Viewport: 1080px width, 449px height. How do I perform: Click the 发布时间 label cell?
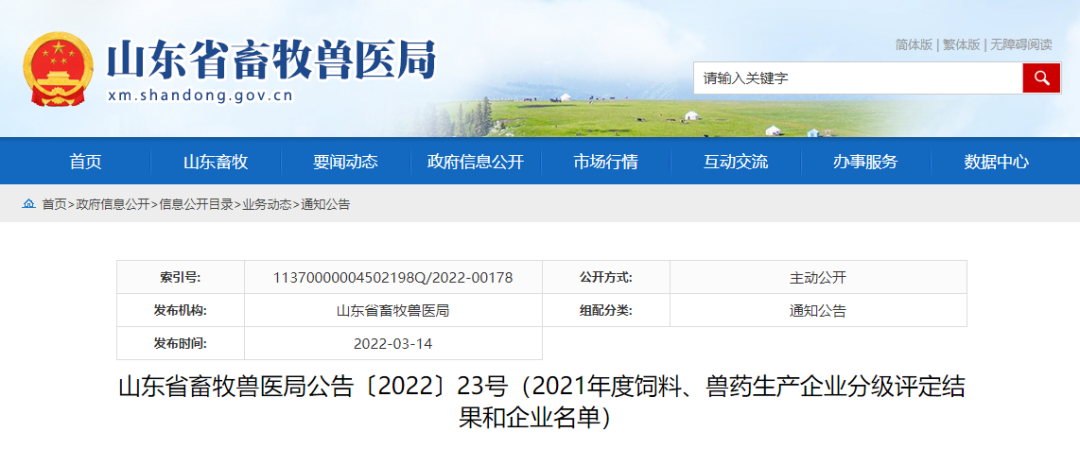coord(180,344)
